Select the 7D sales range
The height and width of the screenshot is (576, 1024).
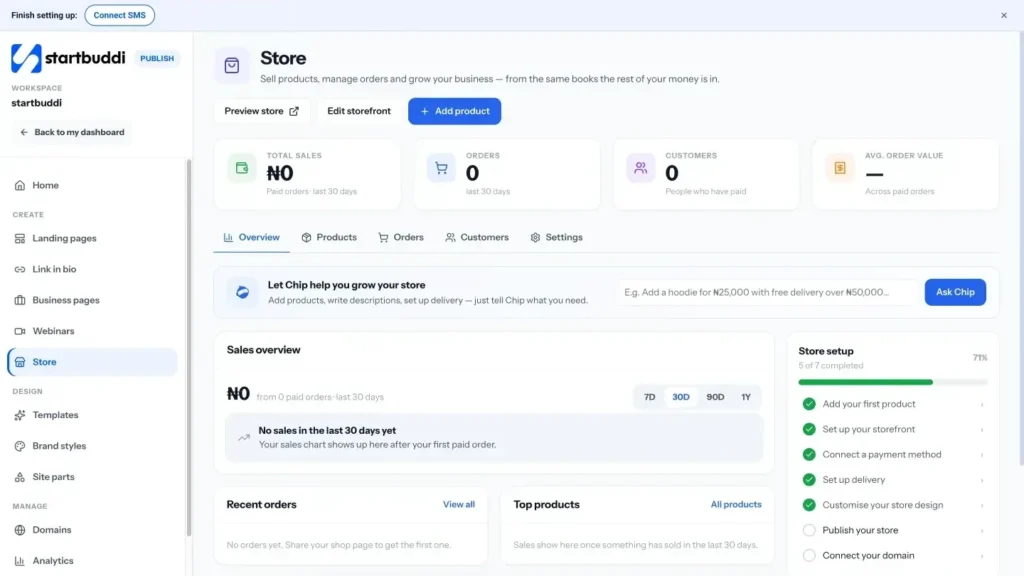[x=649, y=397]
